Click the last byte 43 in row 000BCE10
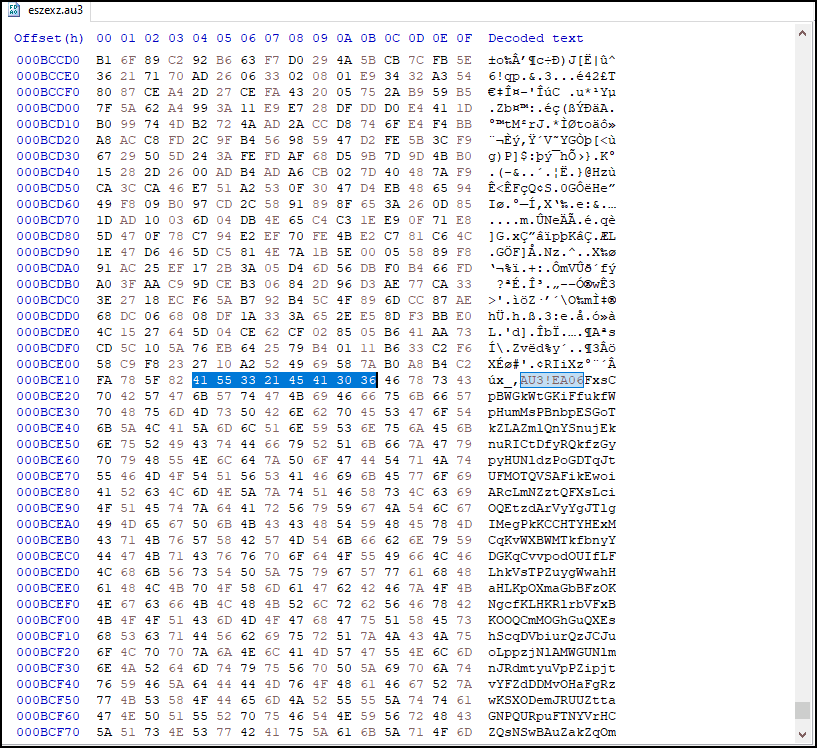 click(463, 380)
